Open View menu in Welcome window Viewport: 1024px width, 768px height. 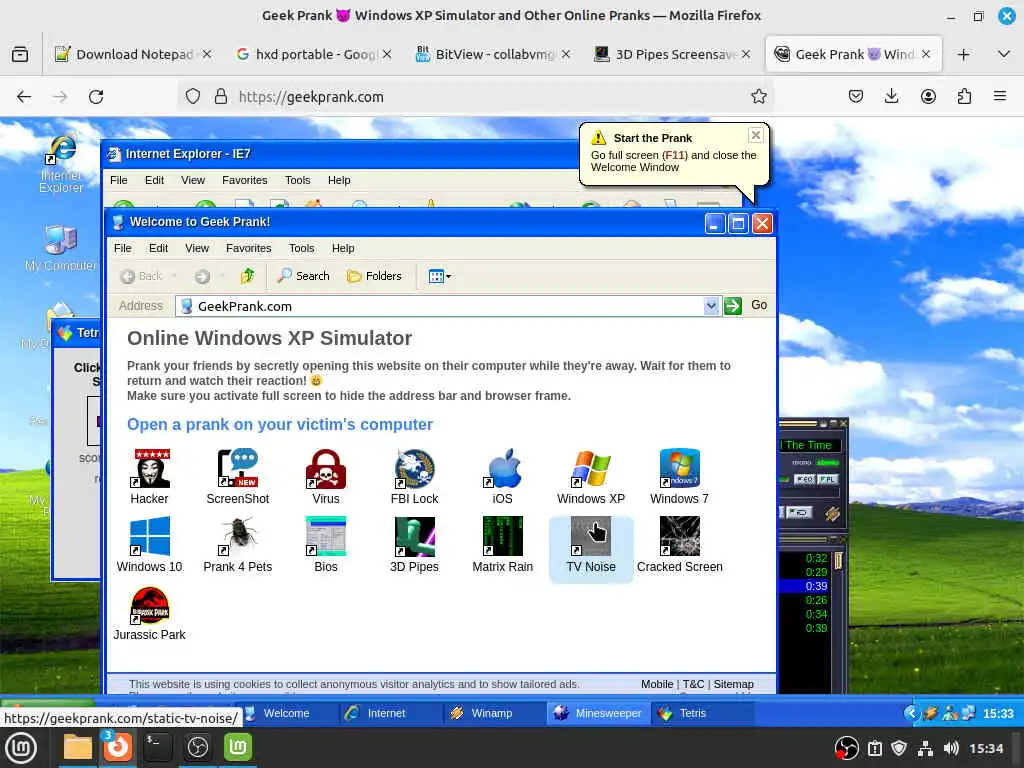(197, 248)
